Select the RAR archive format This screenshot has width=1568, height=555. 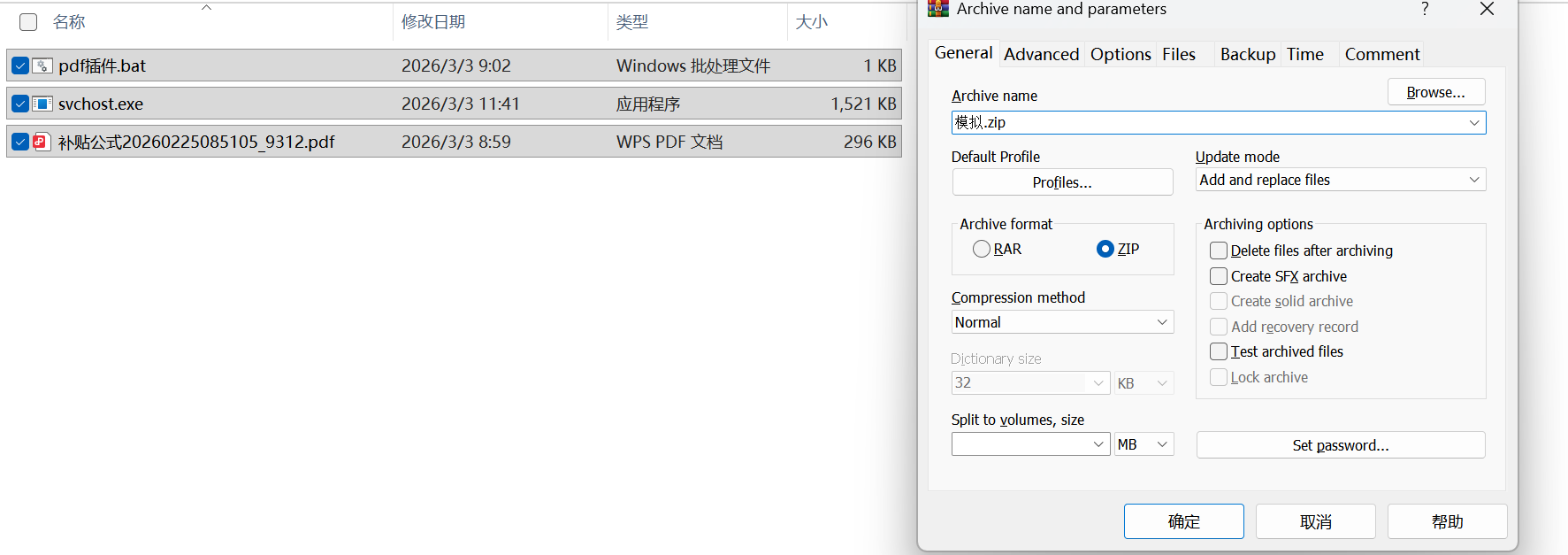coord(982,249)
